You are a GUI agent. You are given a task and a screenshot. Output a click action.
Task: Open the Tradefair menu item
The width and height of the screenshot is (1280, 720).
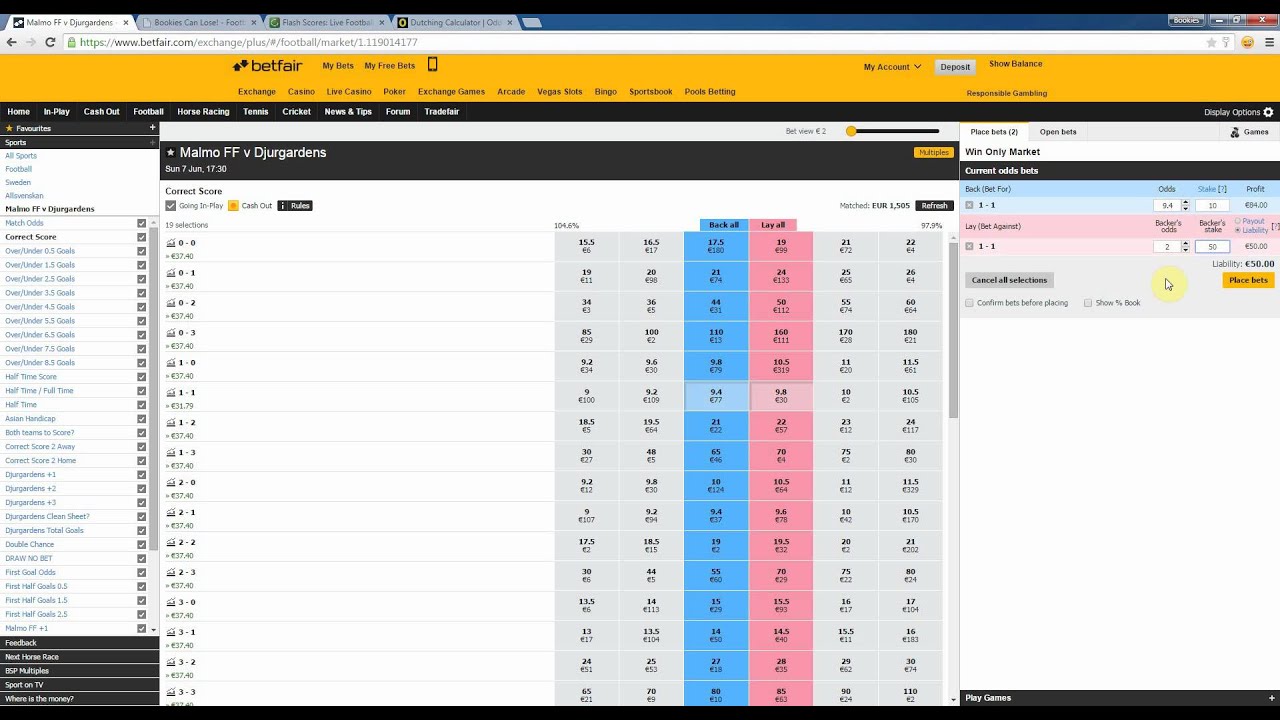click(441, 112)
